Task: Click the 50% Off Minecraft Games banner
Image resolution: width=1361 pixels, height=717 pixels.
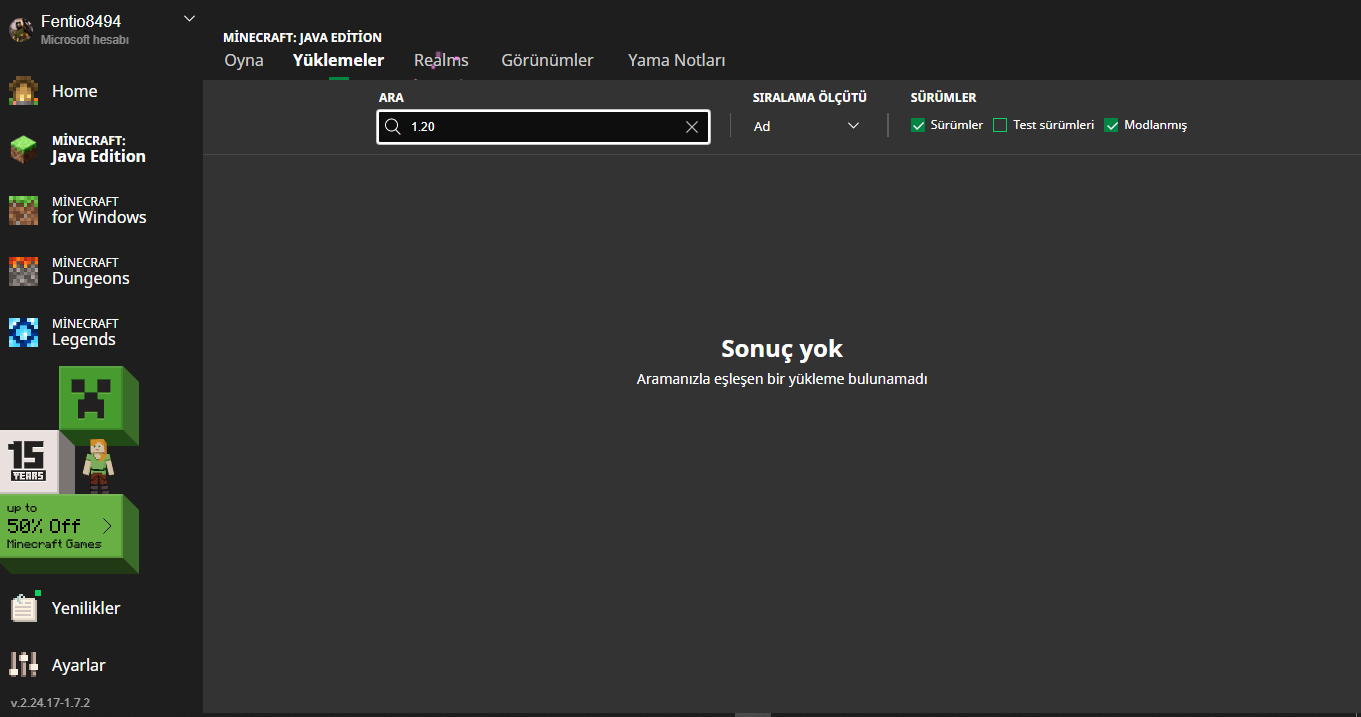Action: point(62,527)
